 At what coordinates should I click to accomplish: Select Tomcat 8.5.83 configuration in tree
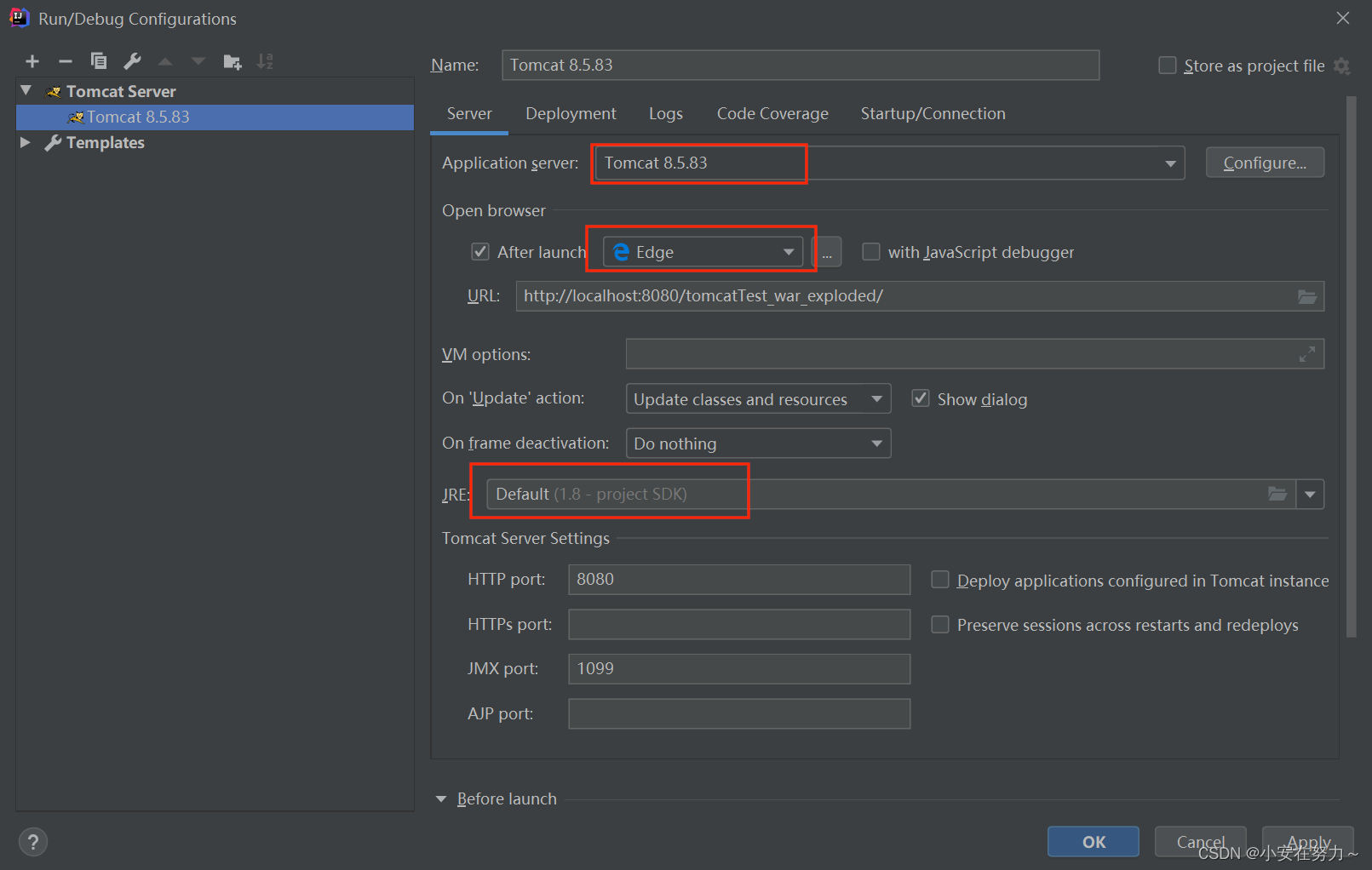(x=215, y=117)
